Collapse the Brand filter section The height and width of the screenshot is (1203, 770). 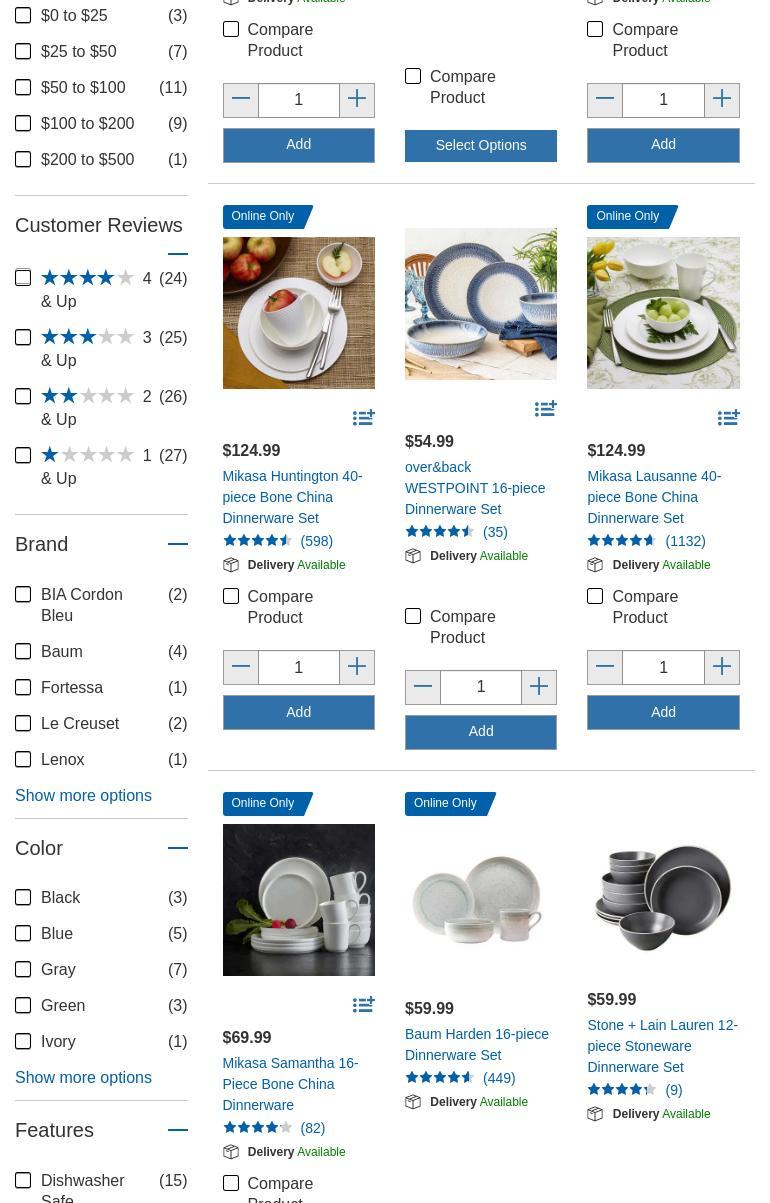click(x=178, y=544)
